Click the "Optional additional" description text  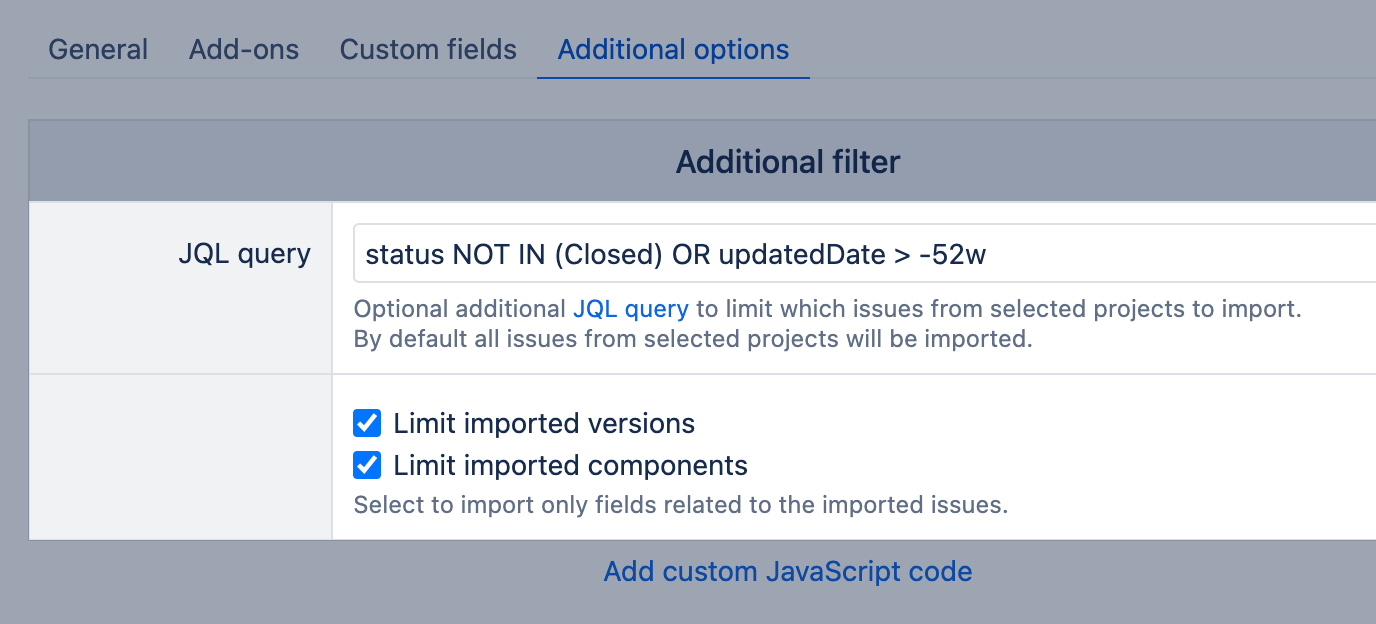point(460,309)
